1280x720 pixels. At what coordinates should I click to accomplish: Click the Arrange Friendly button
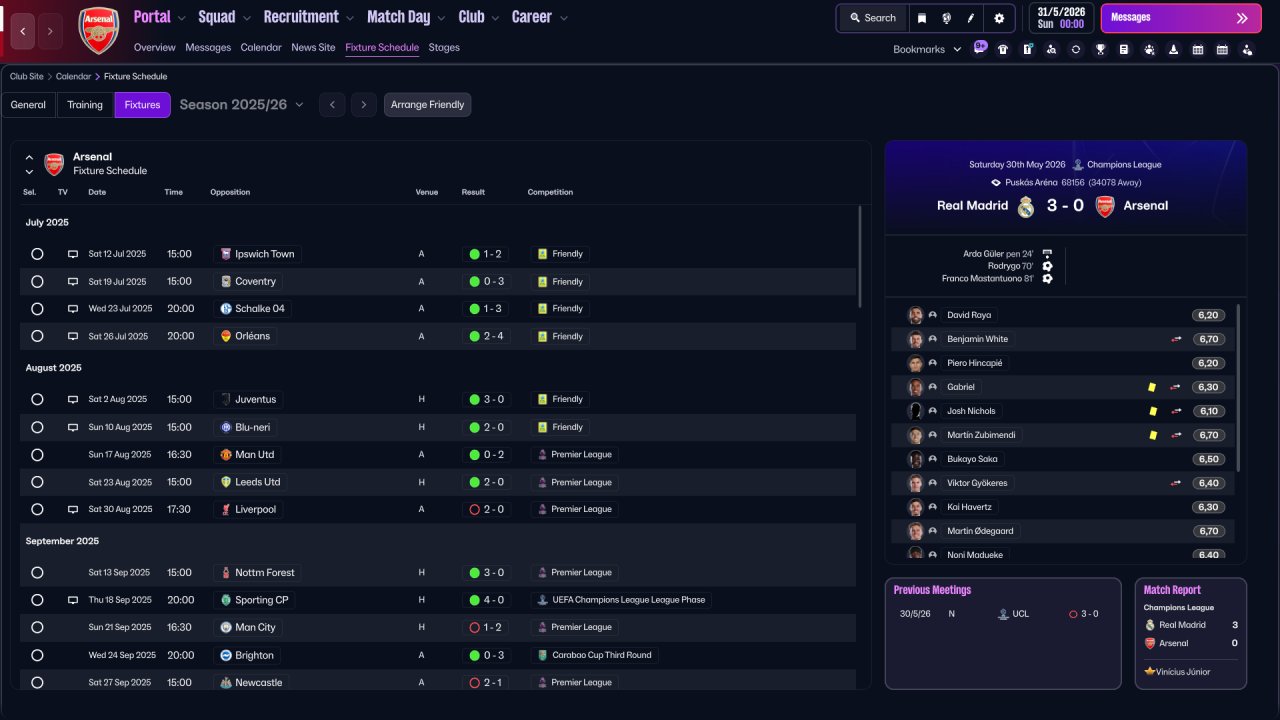pyautogui.click(x=427, y=105)
